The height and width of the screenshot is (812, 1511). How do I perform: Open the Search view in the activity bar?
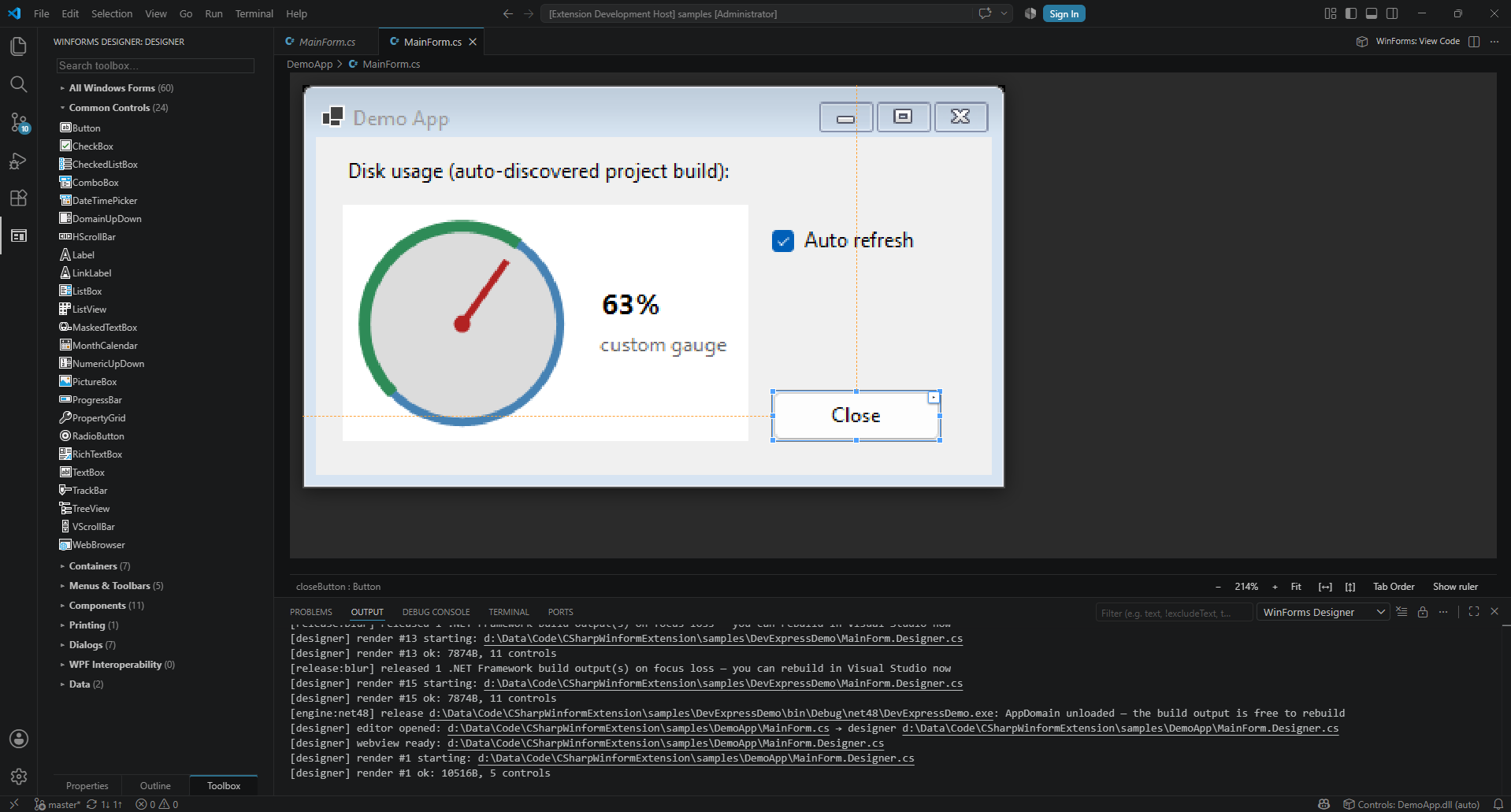19,84
